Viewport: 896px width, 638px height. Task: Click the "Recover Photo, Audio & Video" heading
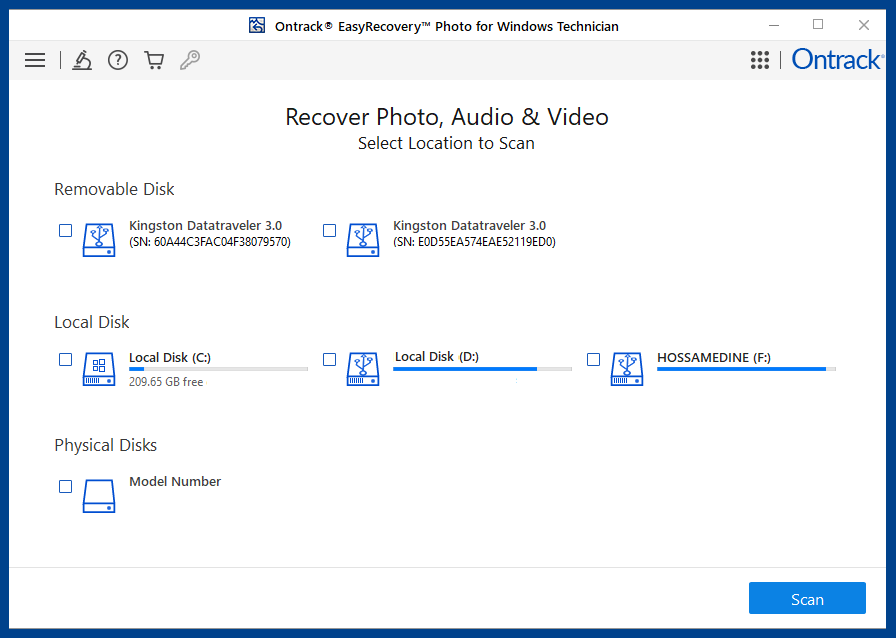click(x=447, y=117)
